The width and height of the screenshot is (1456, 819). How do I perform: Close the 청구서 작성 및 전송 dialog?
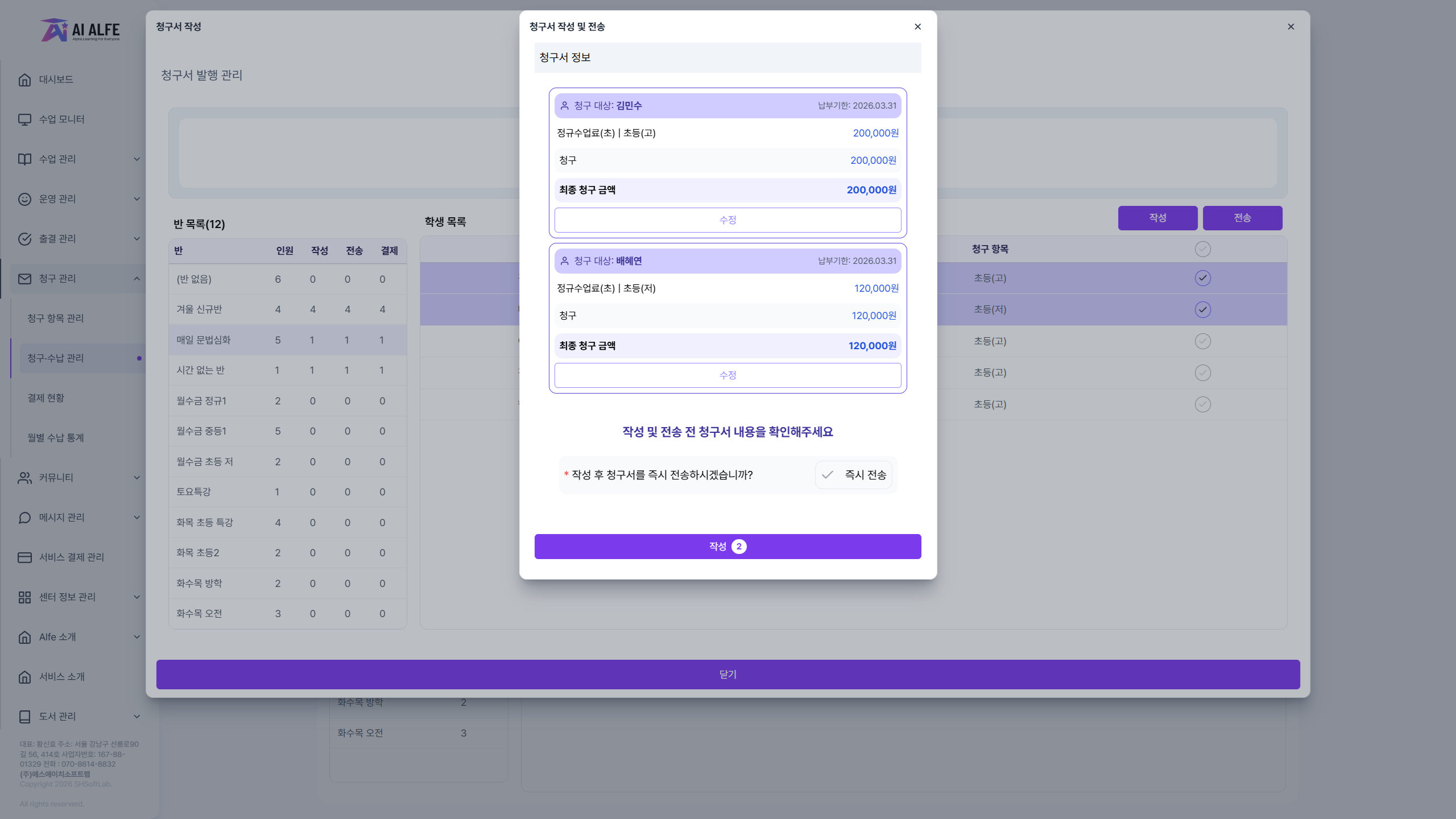pyautogui.click(x=917, y=27)
